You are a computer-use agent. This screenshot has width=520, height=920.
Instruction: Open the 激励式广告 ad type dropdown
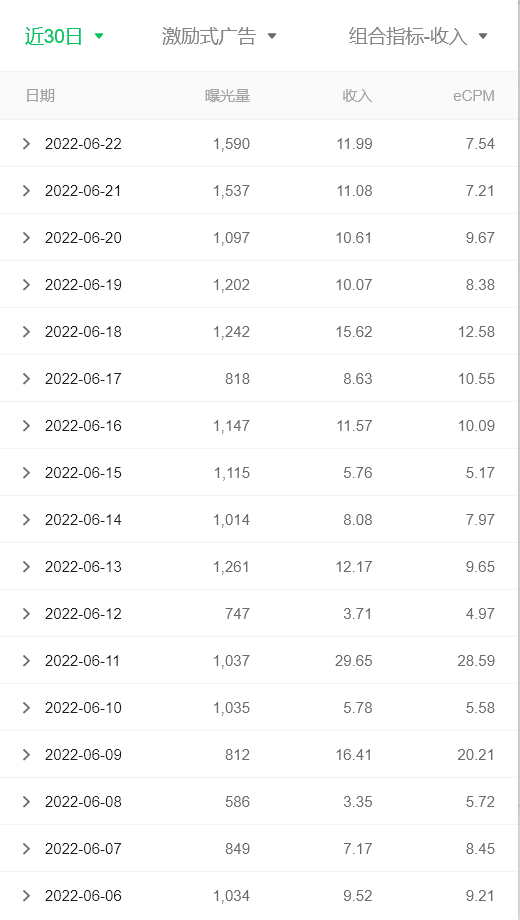(x=219, y=36)
